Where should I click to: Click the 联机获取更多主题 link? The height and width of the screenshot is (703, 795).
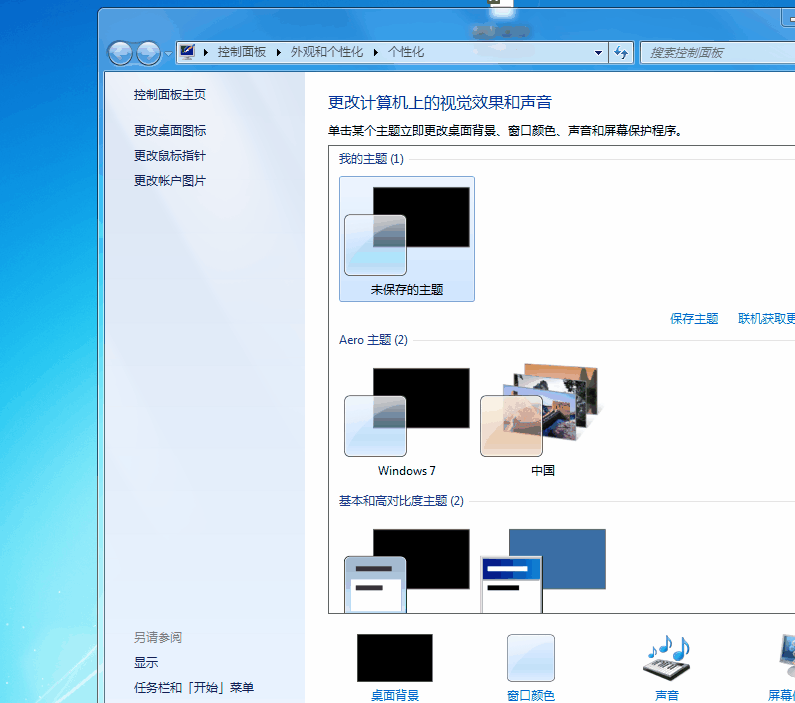pos(767,318)
